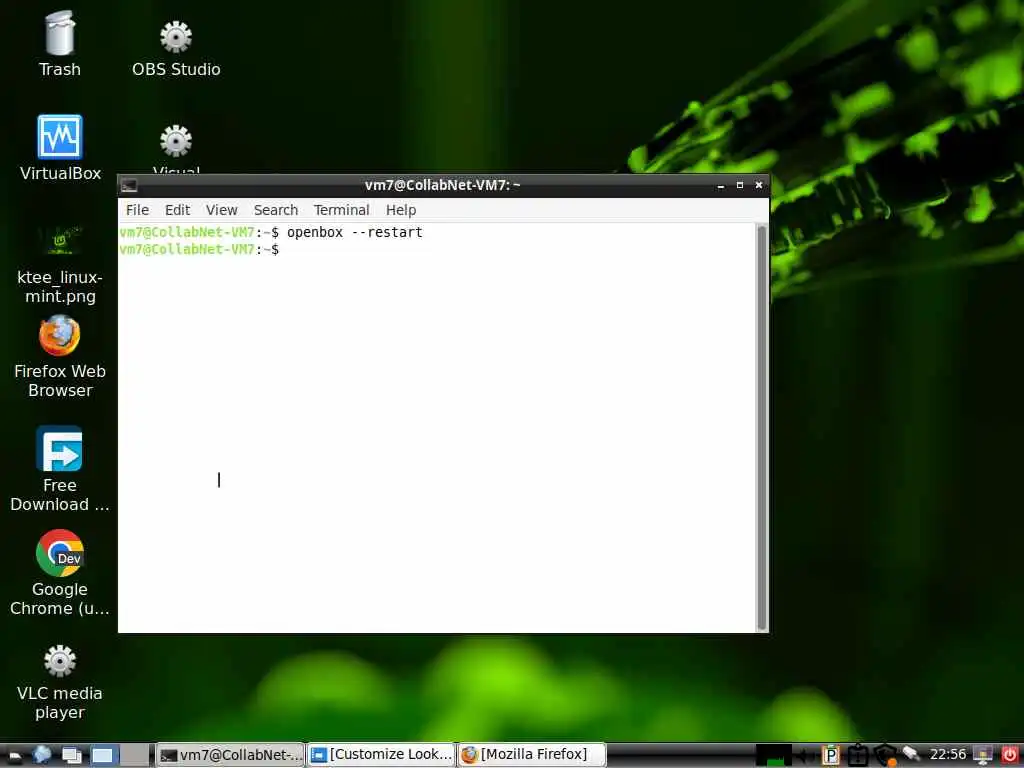Image resolution: width=1024 pixels, height=768 pixels.
Task: Click the show desktop windows icon in the panel
Action: tap(71, 756)
